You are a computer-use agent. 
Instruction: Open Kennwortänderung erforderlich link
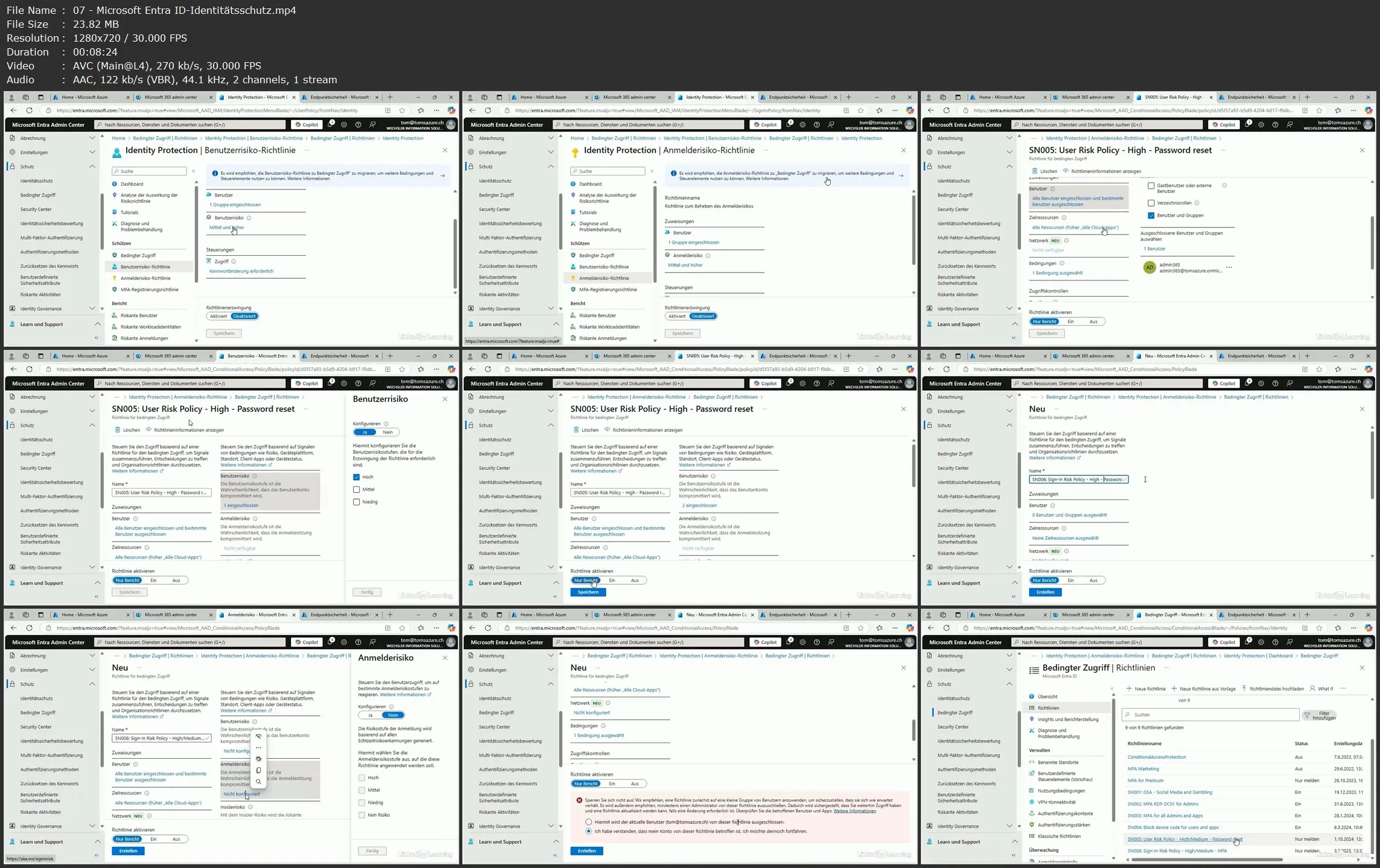point(241,271)
